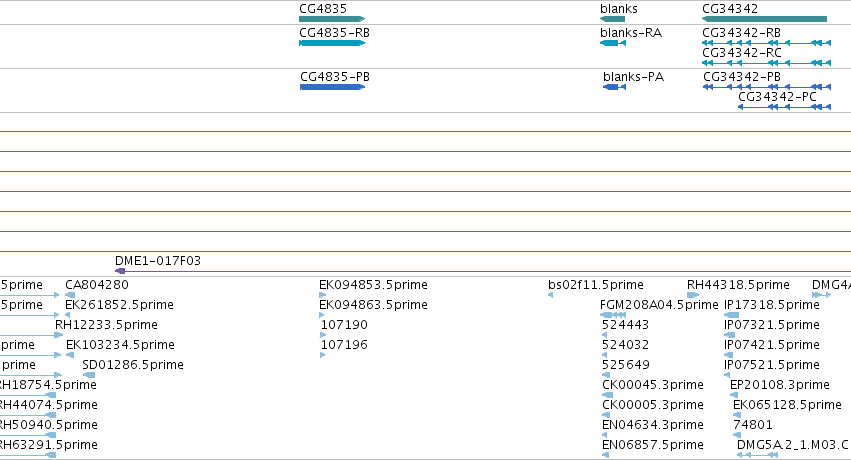Screen dimensions: 851x460
Task: Select the SD01286.5prime EST glyph
Action: click(89, 375)
